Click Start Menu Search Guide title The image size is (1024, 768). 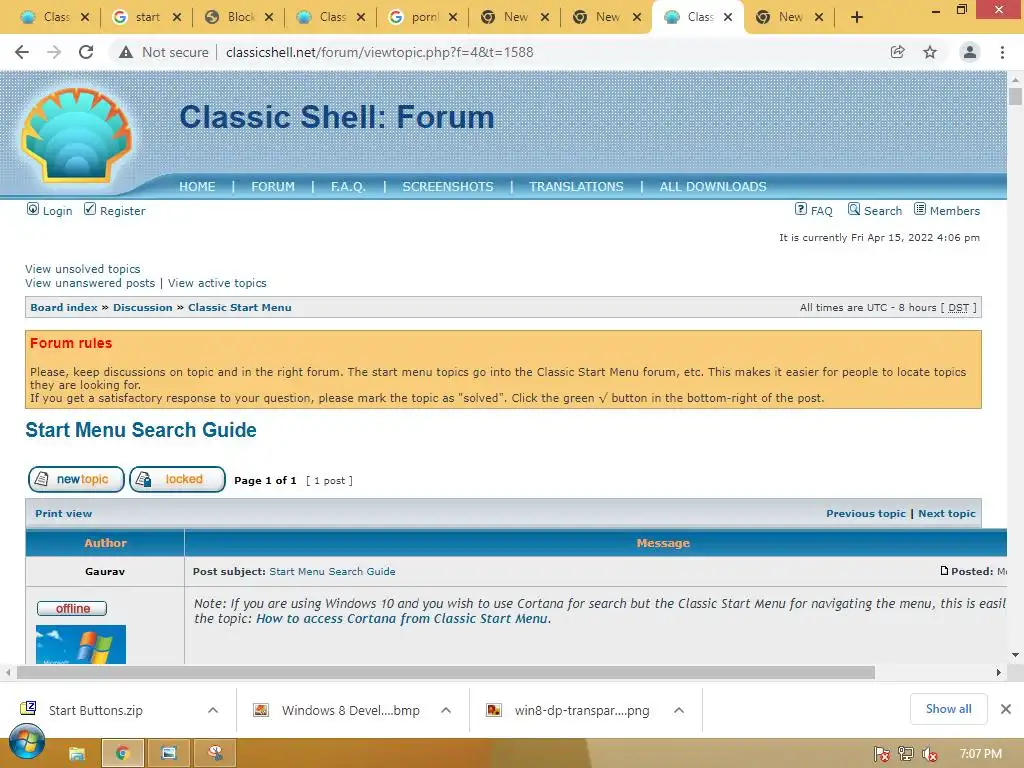pos(141,430)
